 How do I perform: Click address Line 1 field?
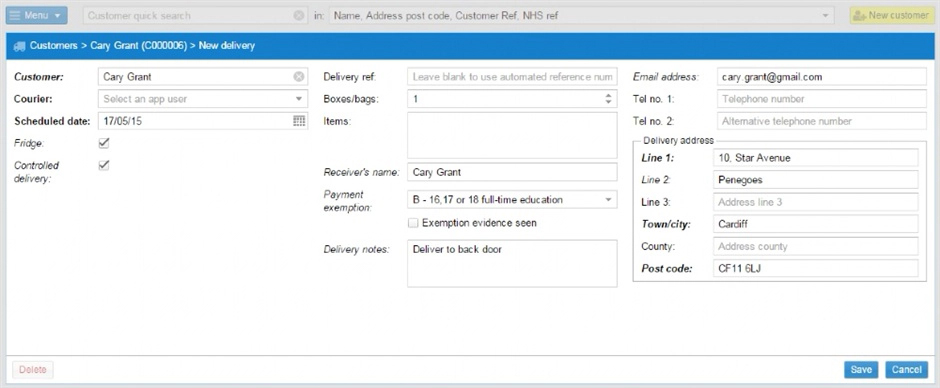816,158
